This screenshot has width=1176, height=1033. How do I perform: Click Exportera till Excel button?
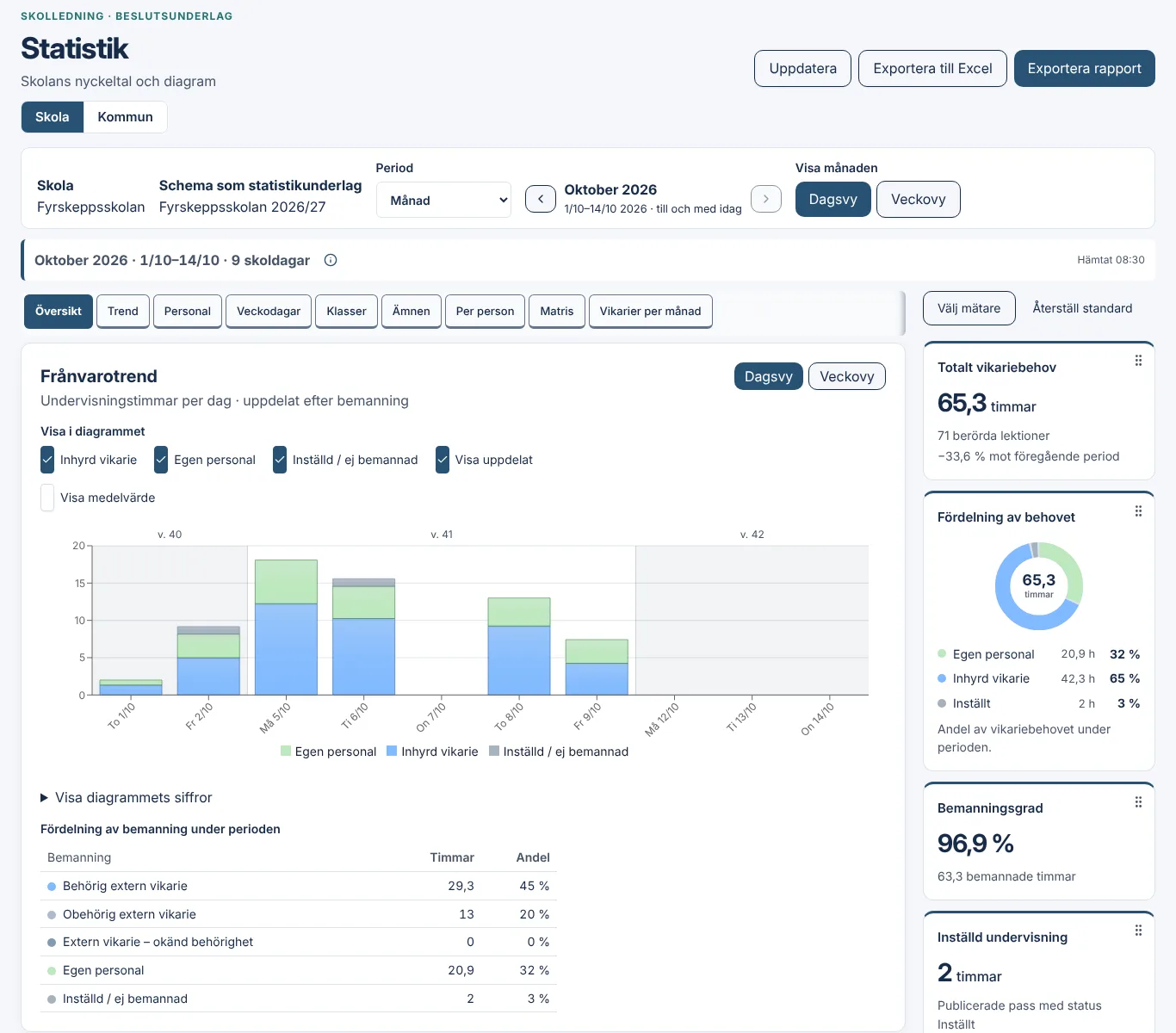(932, 69)
